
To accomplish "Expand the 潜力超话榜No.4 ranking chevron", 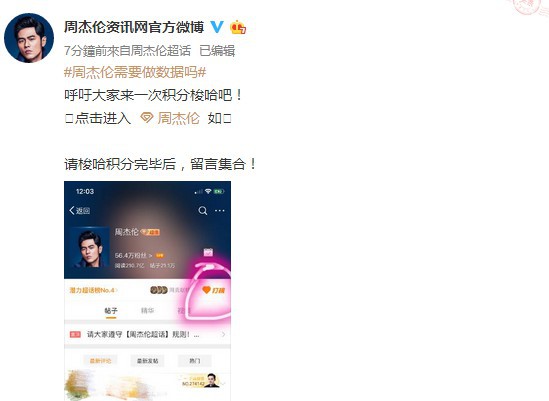I will tap(116, 290).
